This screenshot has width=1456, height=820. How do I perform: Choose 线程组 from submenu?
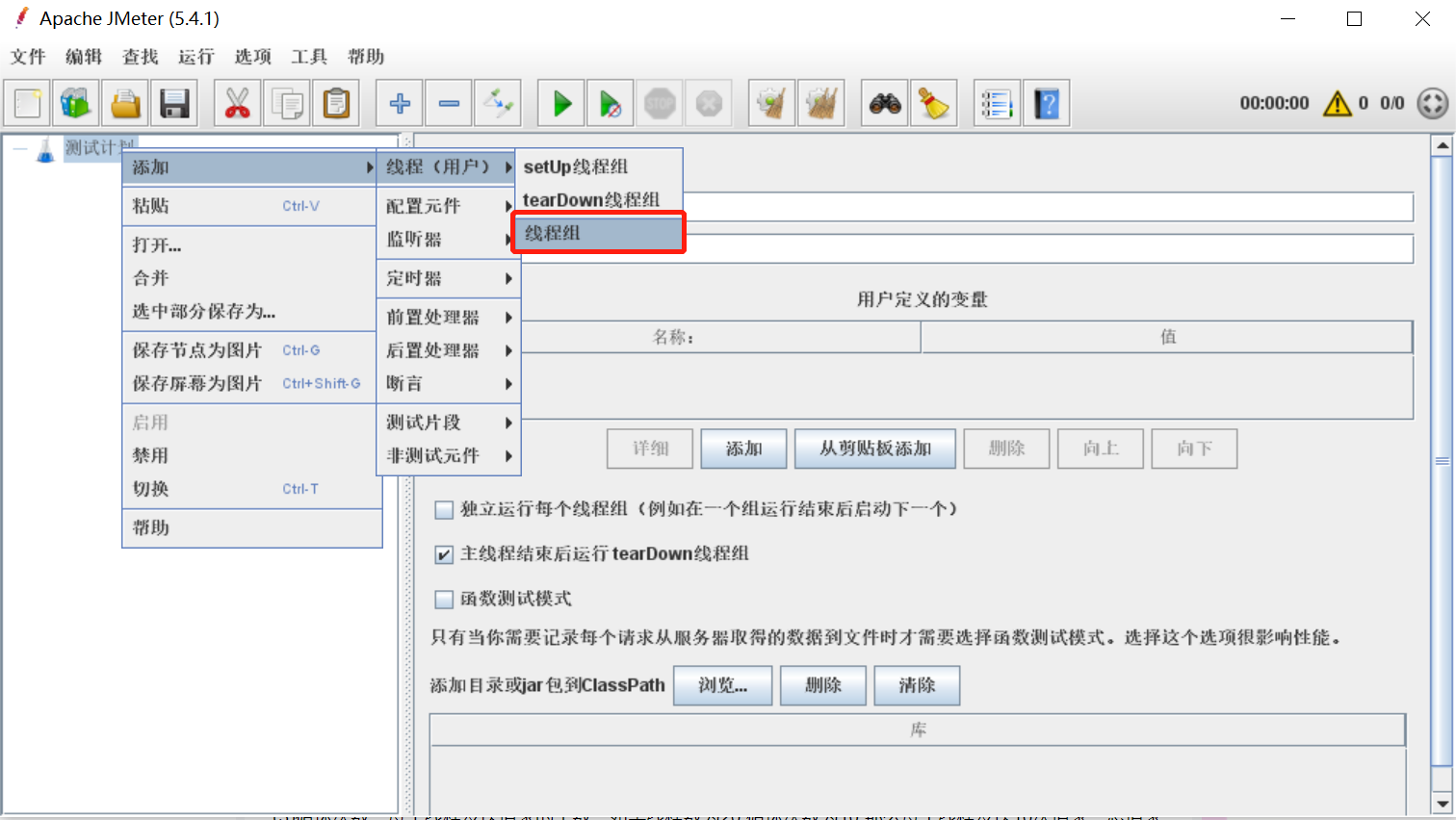click(x=598, y=233)
